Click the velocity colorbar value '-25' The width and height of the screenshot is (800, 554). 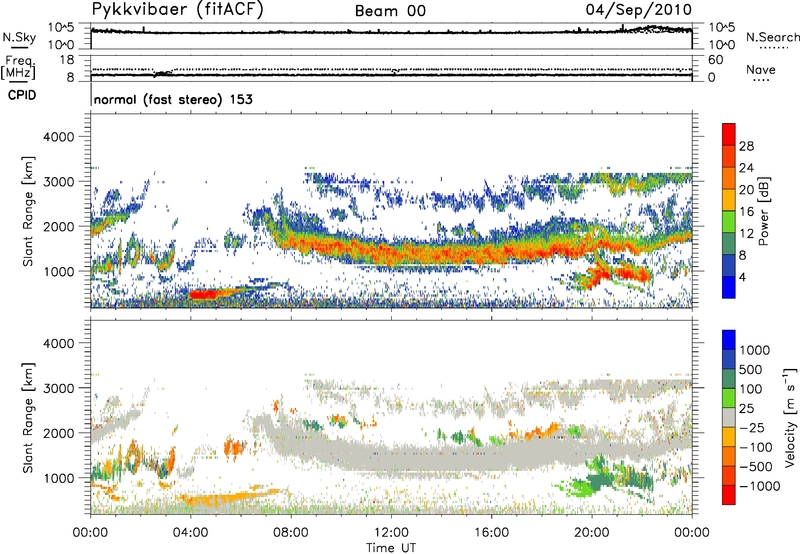(x=753, y=427)
